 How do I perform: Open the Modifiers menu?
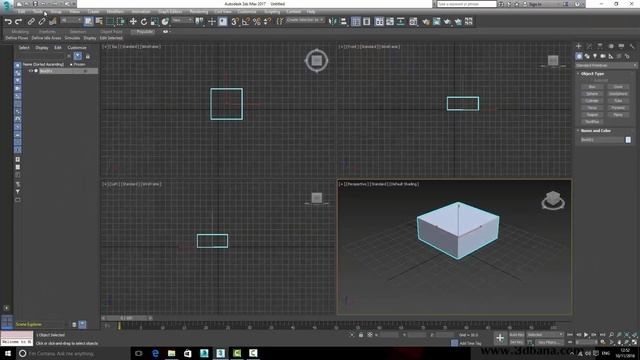[x=115, y=12]
